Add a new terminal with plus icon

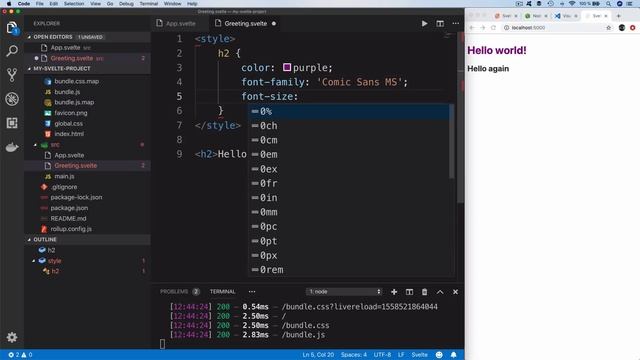(x=394, y=292)
